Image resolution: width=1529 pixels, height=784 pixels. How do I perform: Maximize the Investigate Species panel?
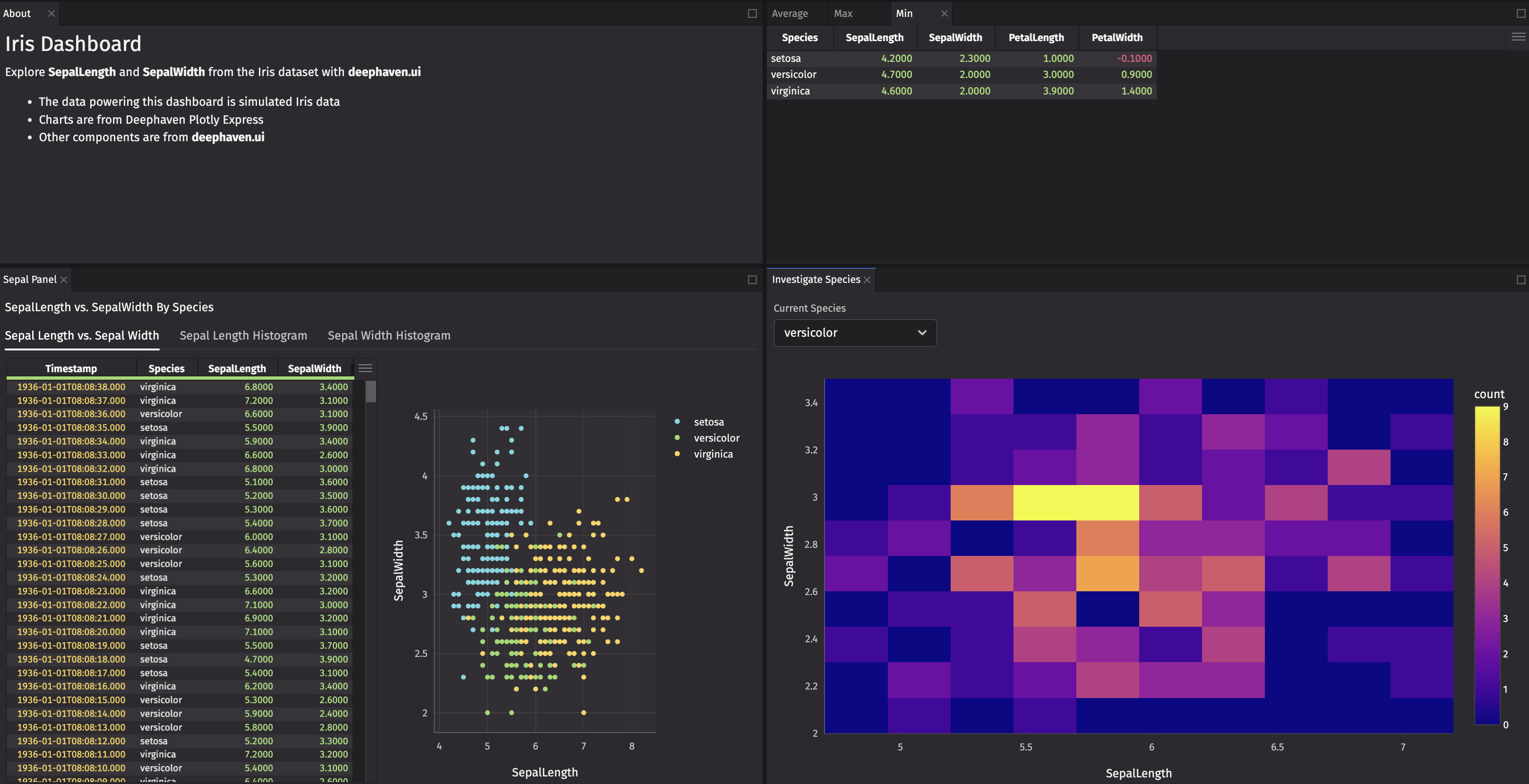(1520, 280)
